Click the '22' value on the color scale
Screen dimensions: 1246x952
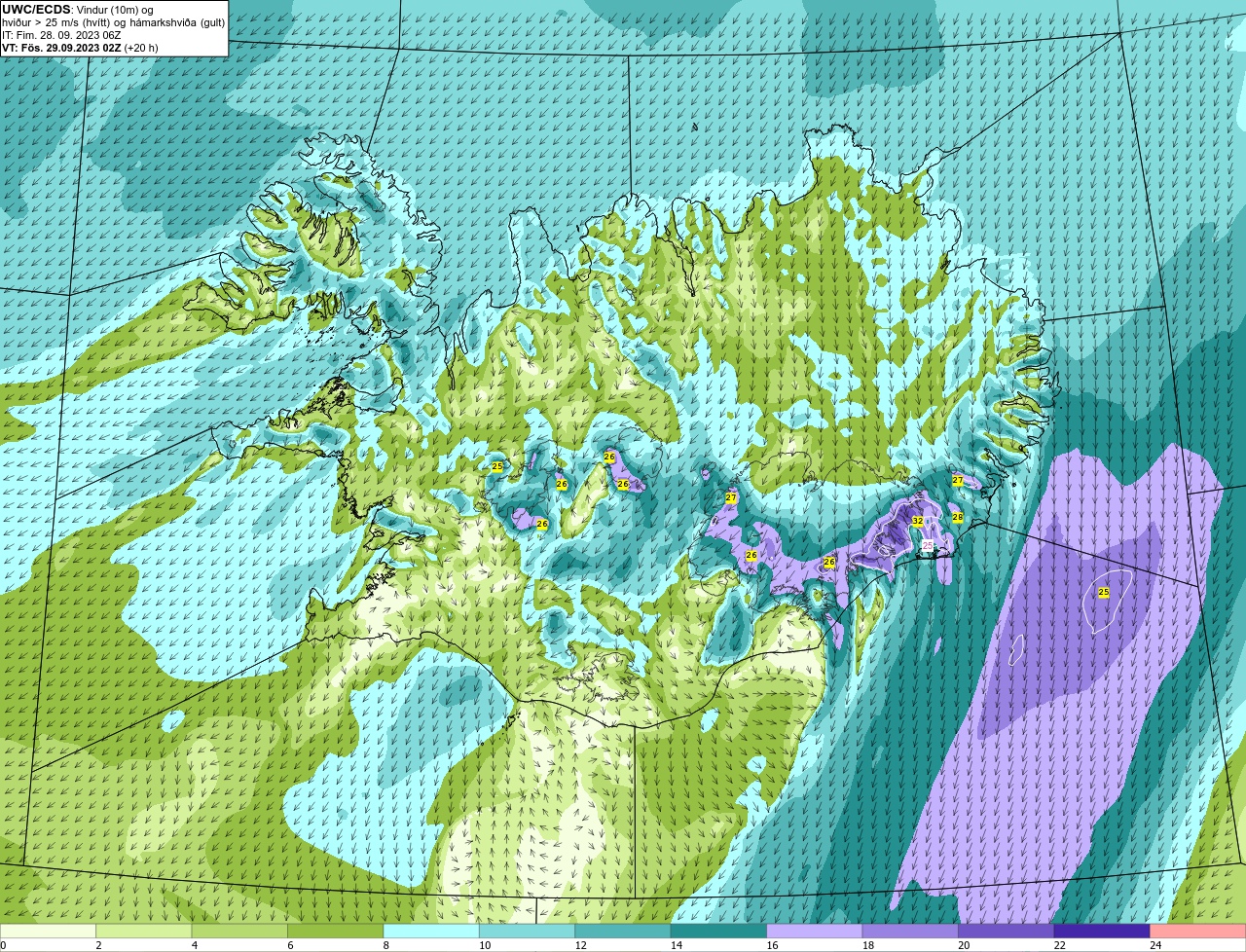(x=1060, y=945)
